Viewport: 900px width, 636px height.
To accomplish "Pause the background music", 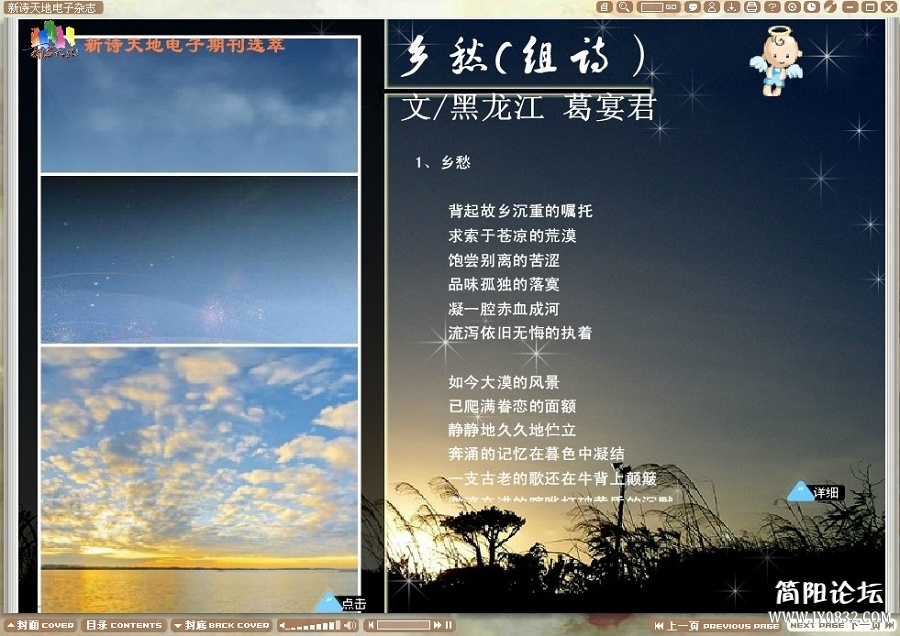I will [x=448, y=625].
